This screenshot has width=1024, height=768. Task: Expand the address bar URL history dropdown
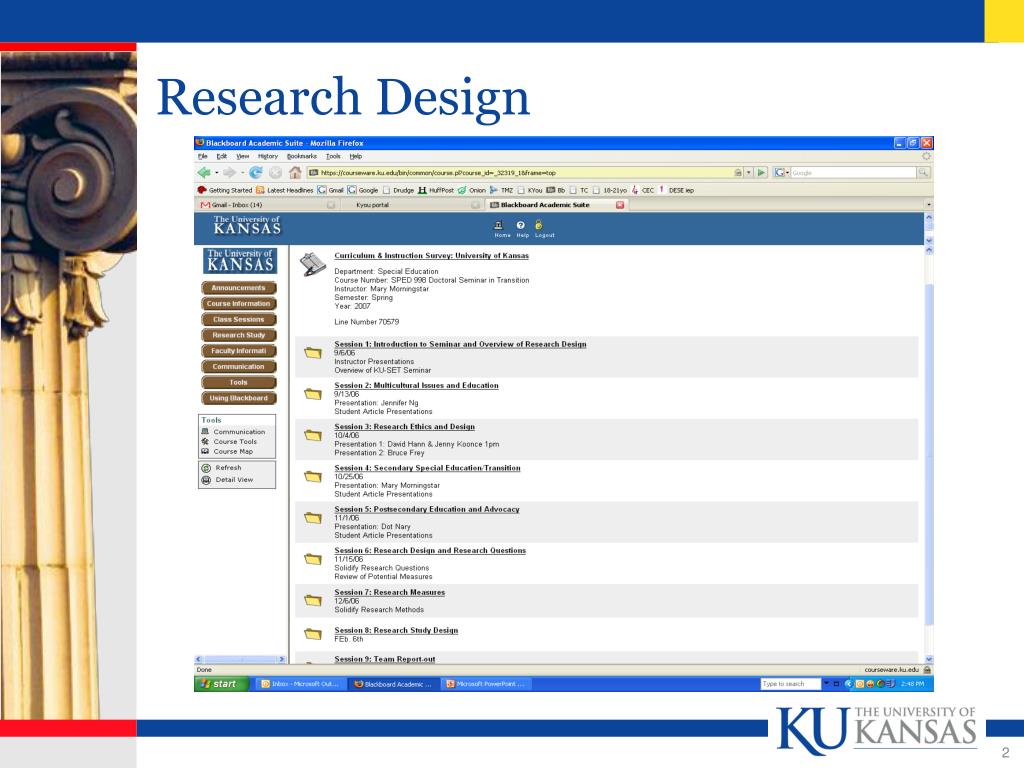[748, 172]
